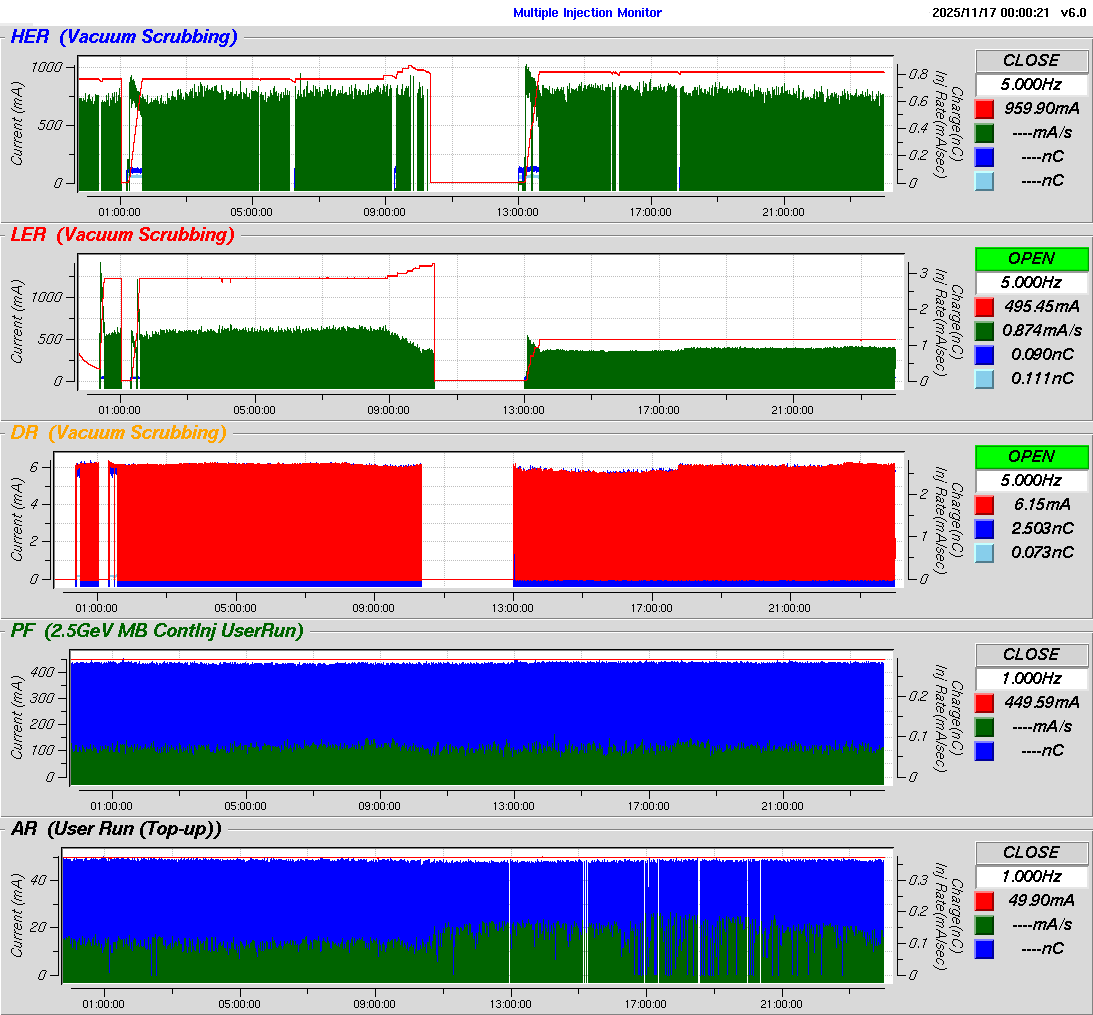Click the LER (Vacuum Scrubbing) panel heading
This screenshot has width=1093, height=1015.
tap(122, 236)
